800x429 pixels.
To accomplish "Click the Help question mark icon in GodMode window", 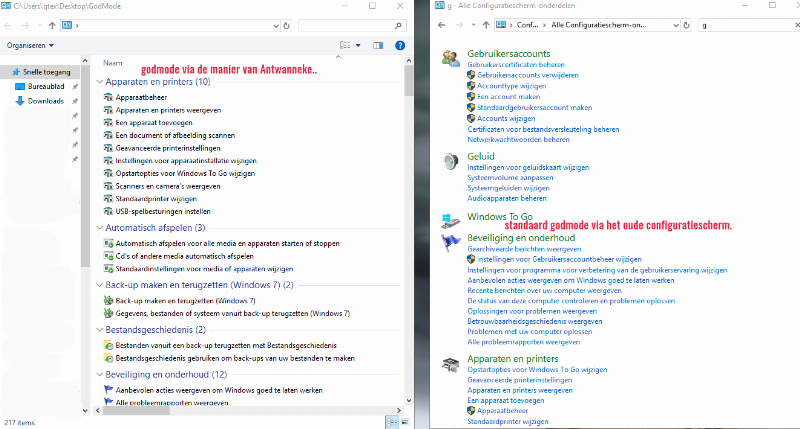I will 400,45.
